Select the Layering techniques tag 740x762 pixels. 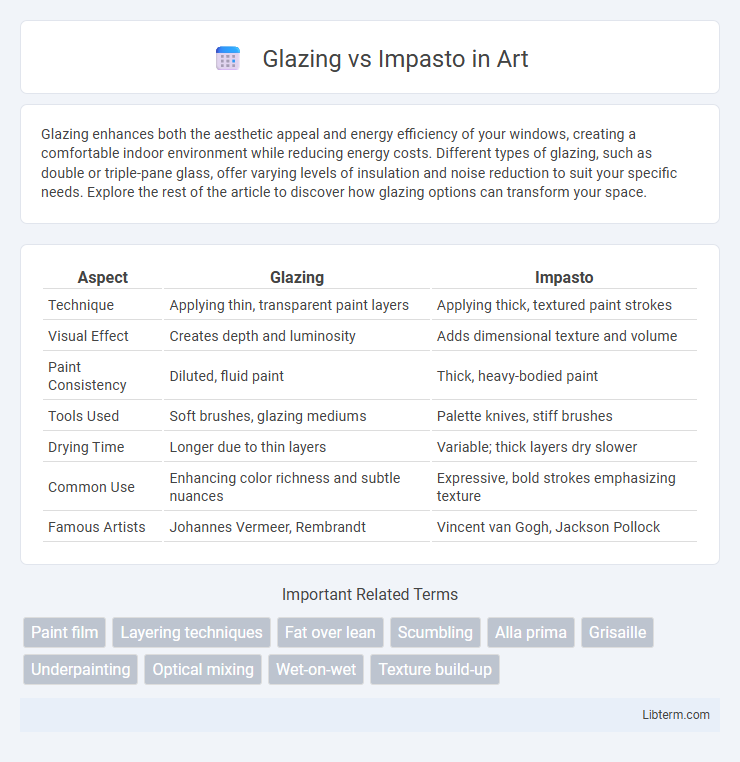coord(191,632)
